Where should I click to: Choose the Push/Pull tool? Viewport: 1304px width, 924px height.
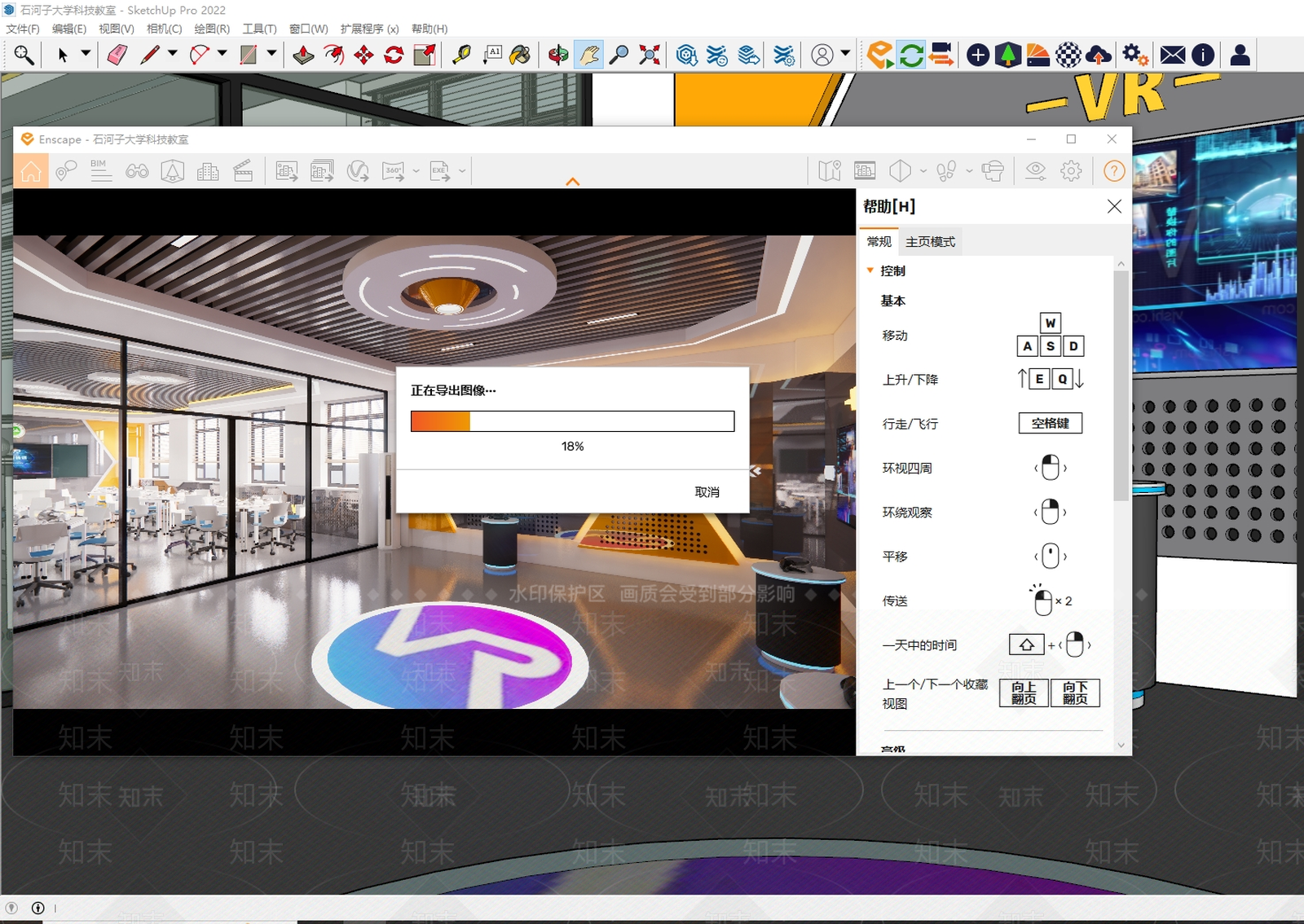(303, 55)
